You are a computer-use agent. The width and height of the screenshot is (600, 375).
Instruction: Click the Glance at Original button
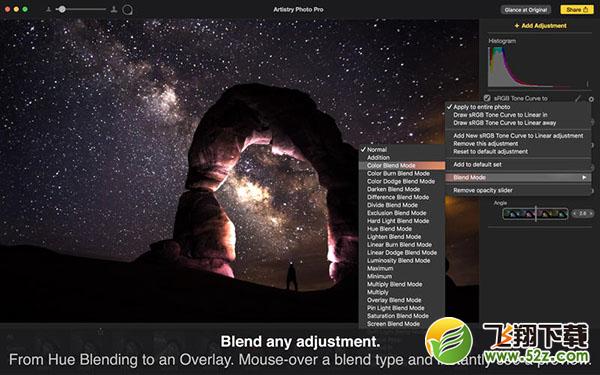[x=526, y=10]
